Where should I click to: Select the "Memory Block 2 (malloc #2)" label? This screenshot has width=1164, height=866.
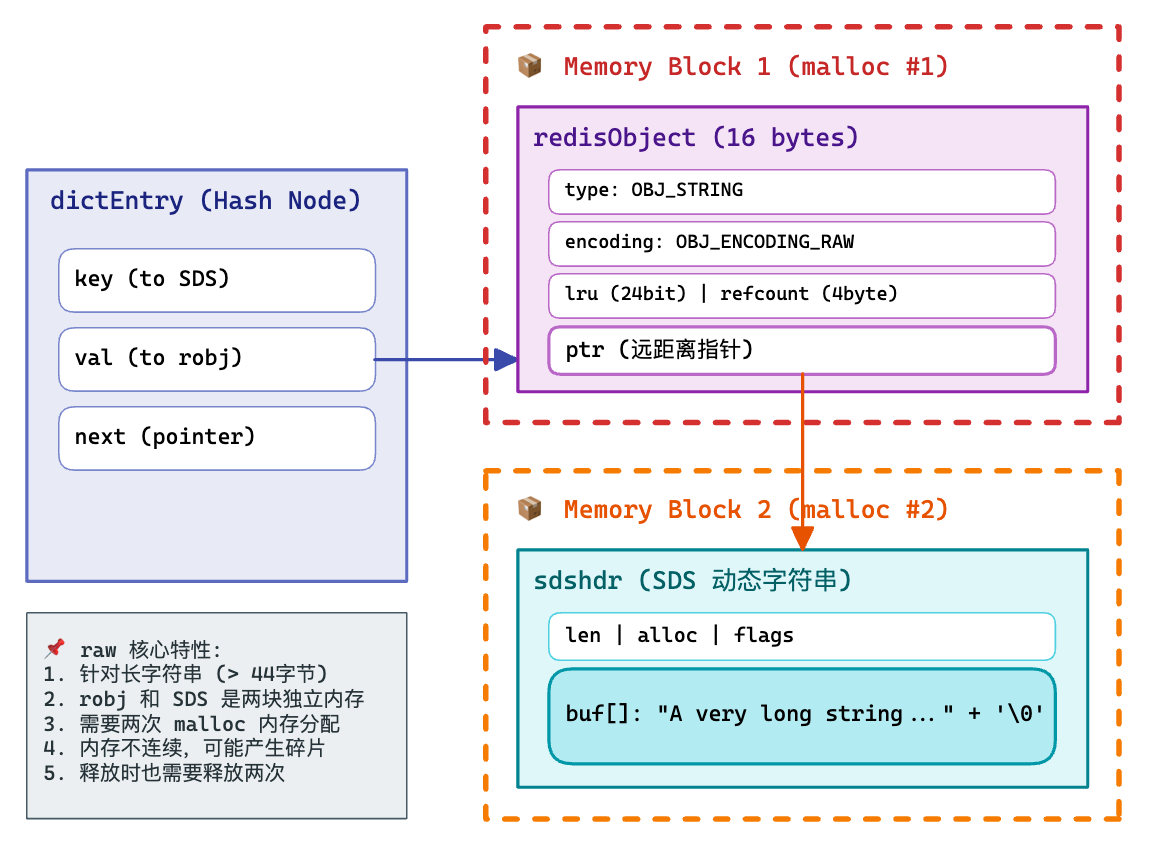755,510
